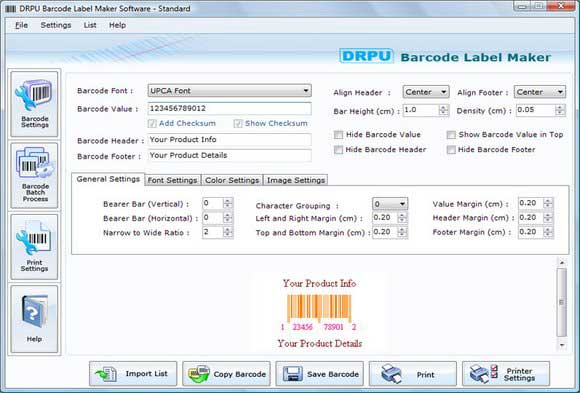580x393 pixels.
Task: Click the Copy Barcode button
Action: click(226, 374)
